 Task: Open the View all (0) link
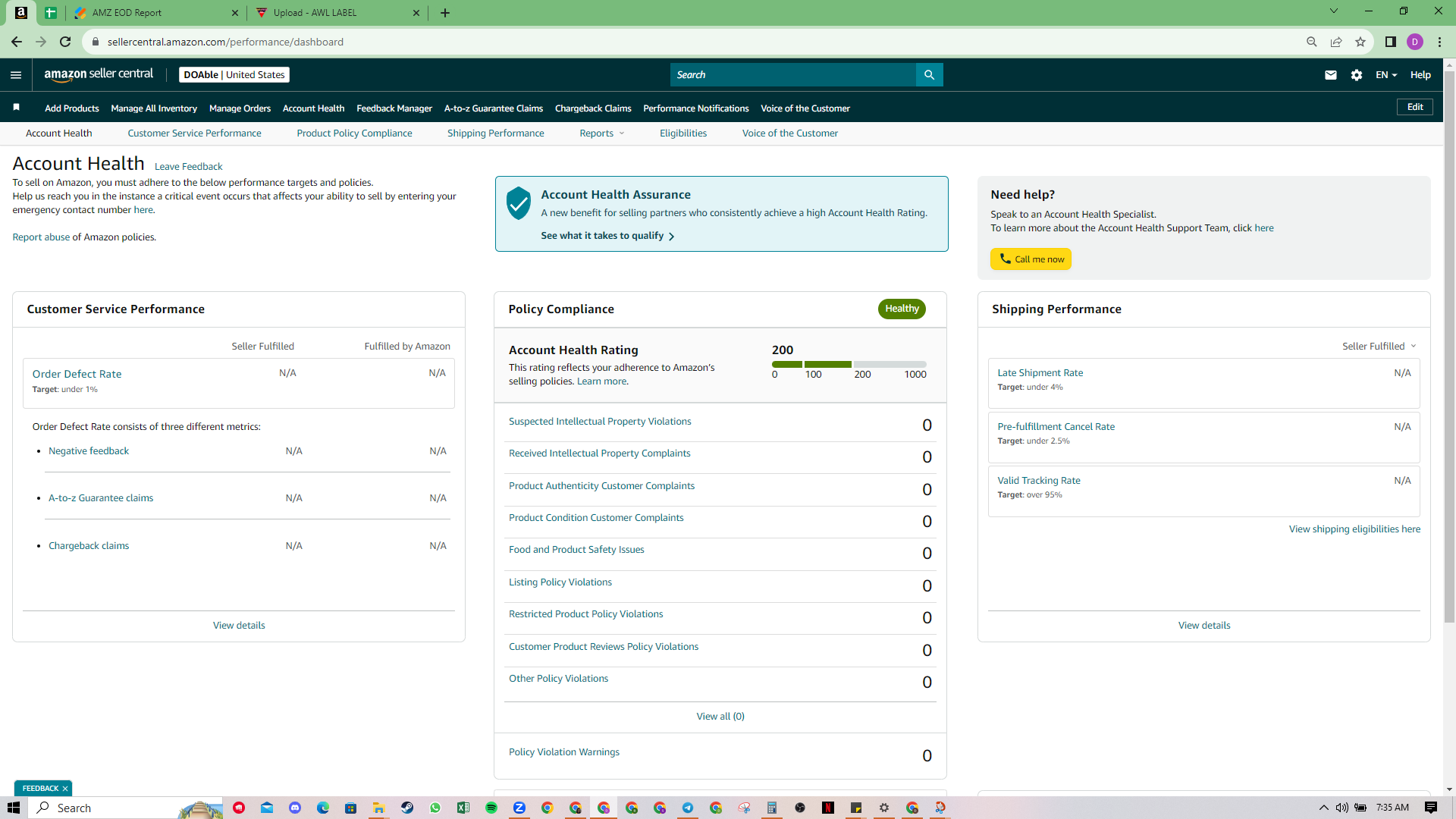point(720,717)
